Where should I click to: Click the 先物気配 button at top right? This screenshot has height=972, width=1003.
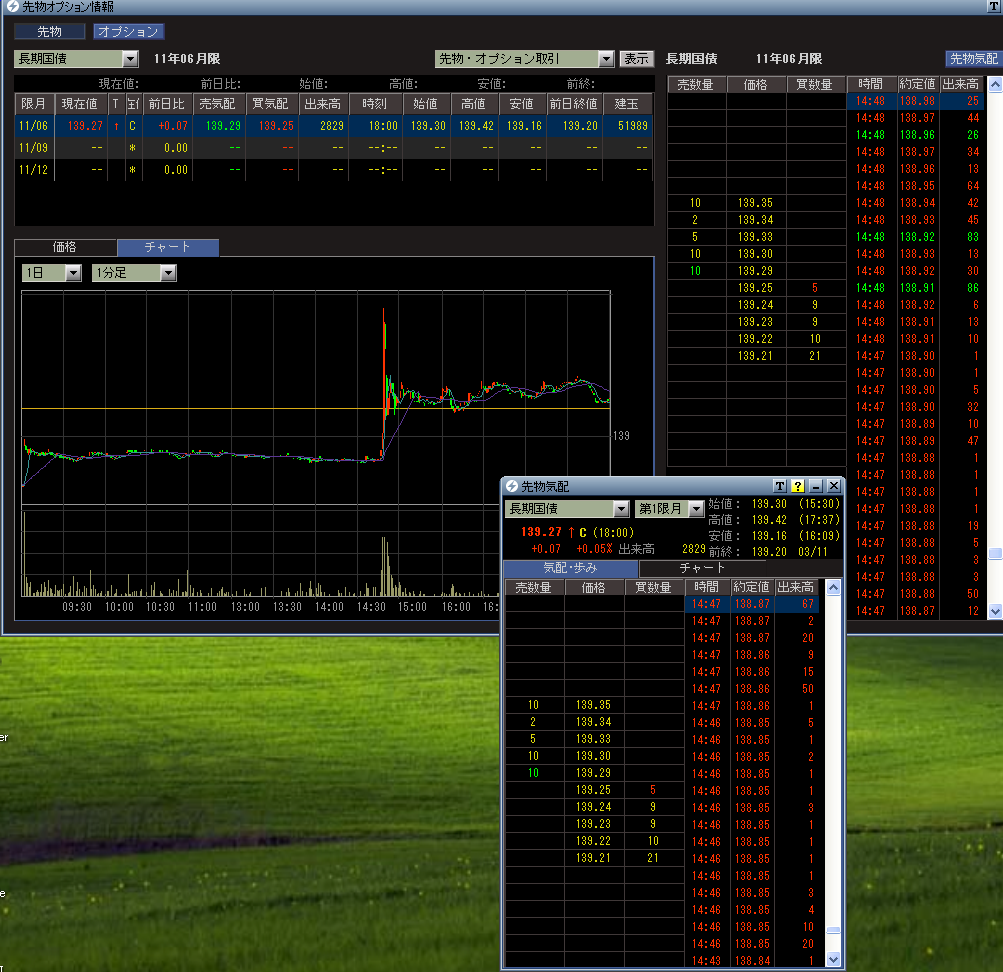(972, 59)
